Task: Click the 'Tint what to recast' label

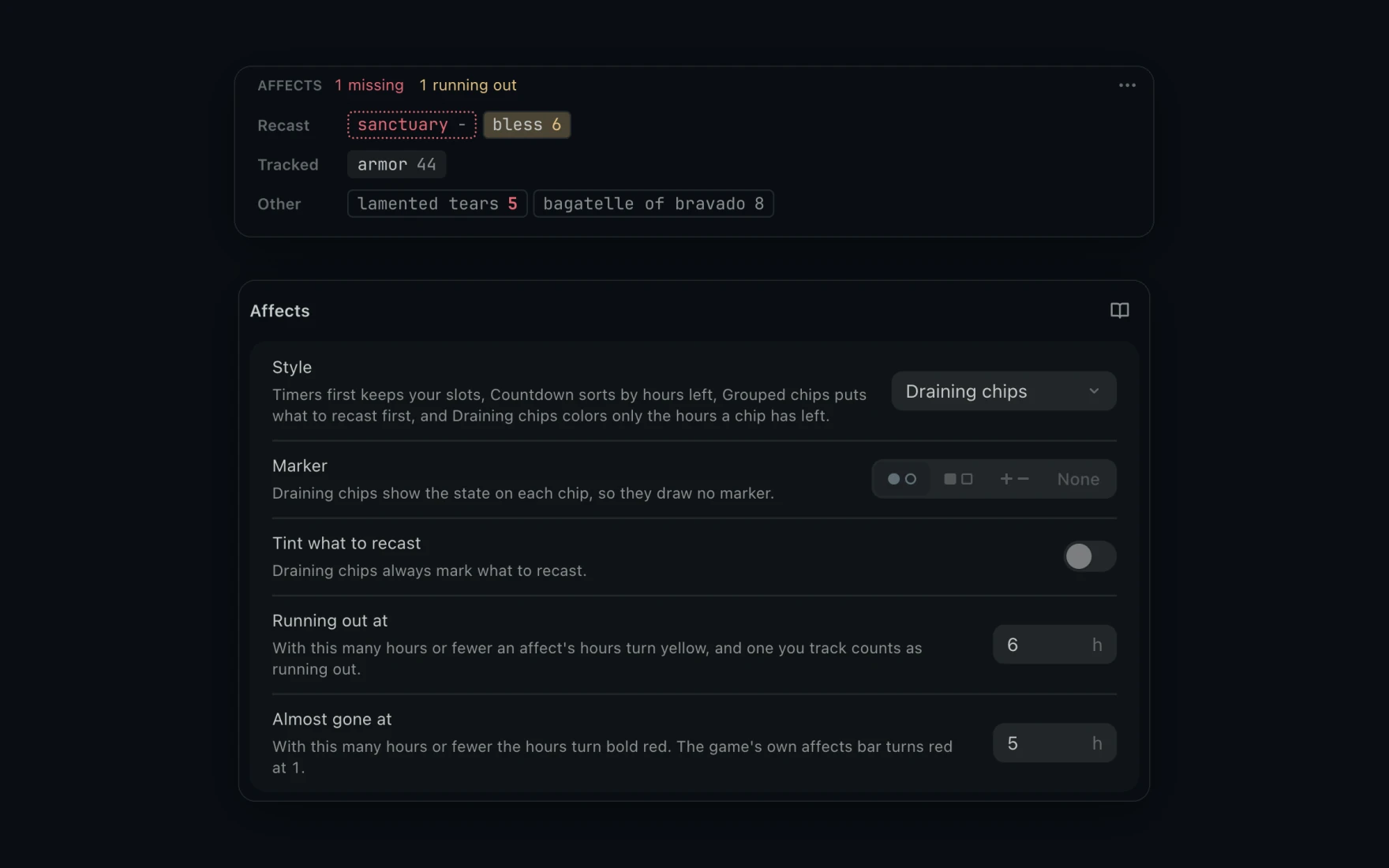Action: (346, 544)
